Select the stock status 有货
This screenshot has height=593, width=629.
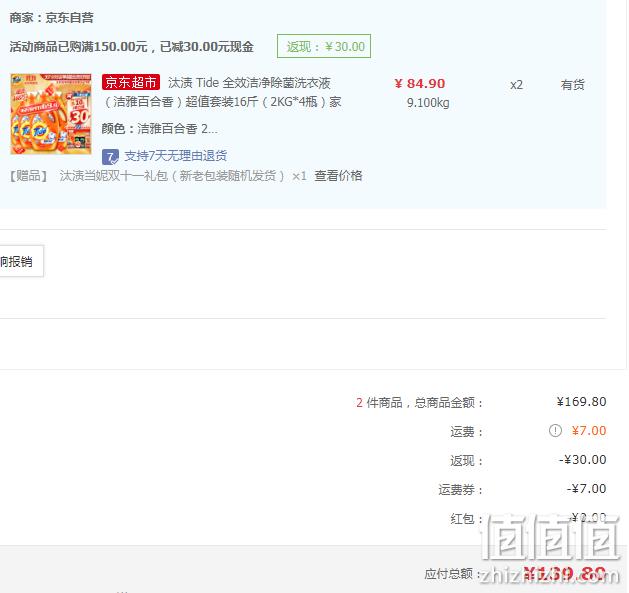[572, 85]
